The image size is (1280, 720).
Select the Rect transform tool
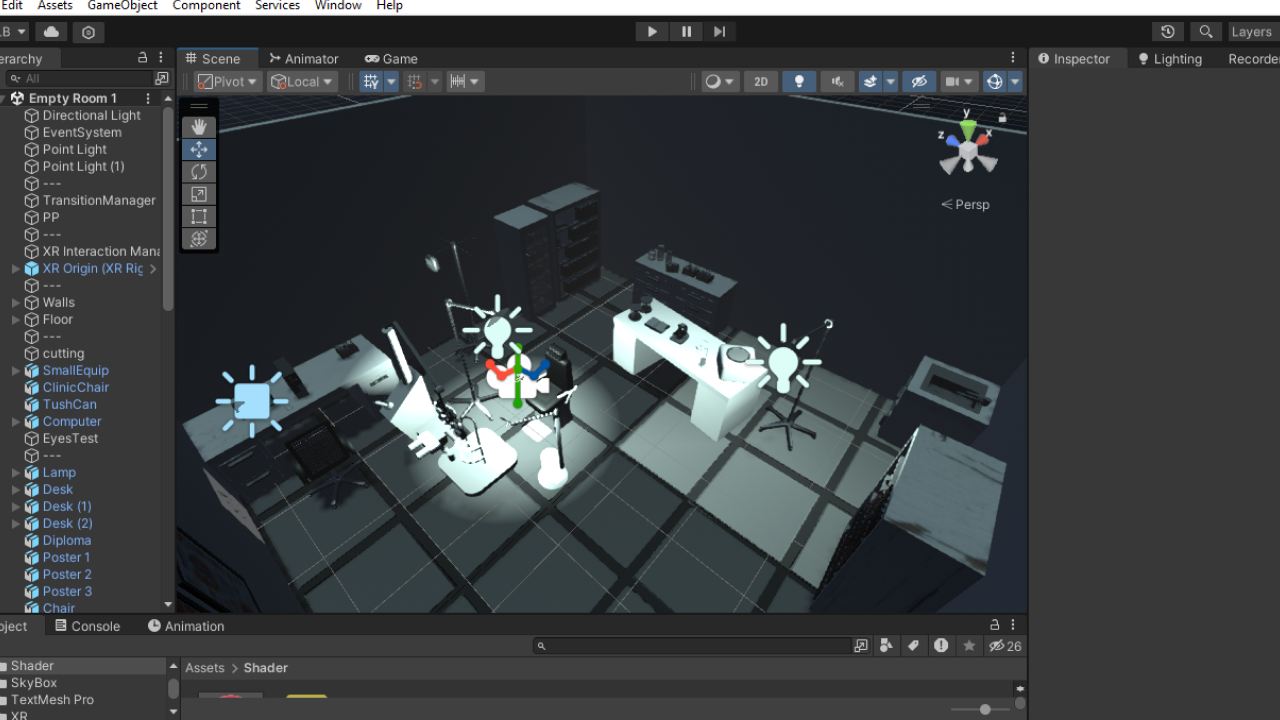tap(199, 216)
